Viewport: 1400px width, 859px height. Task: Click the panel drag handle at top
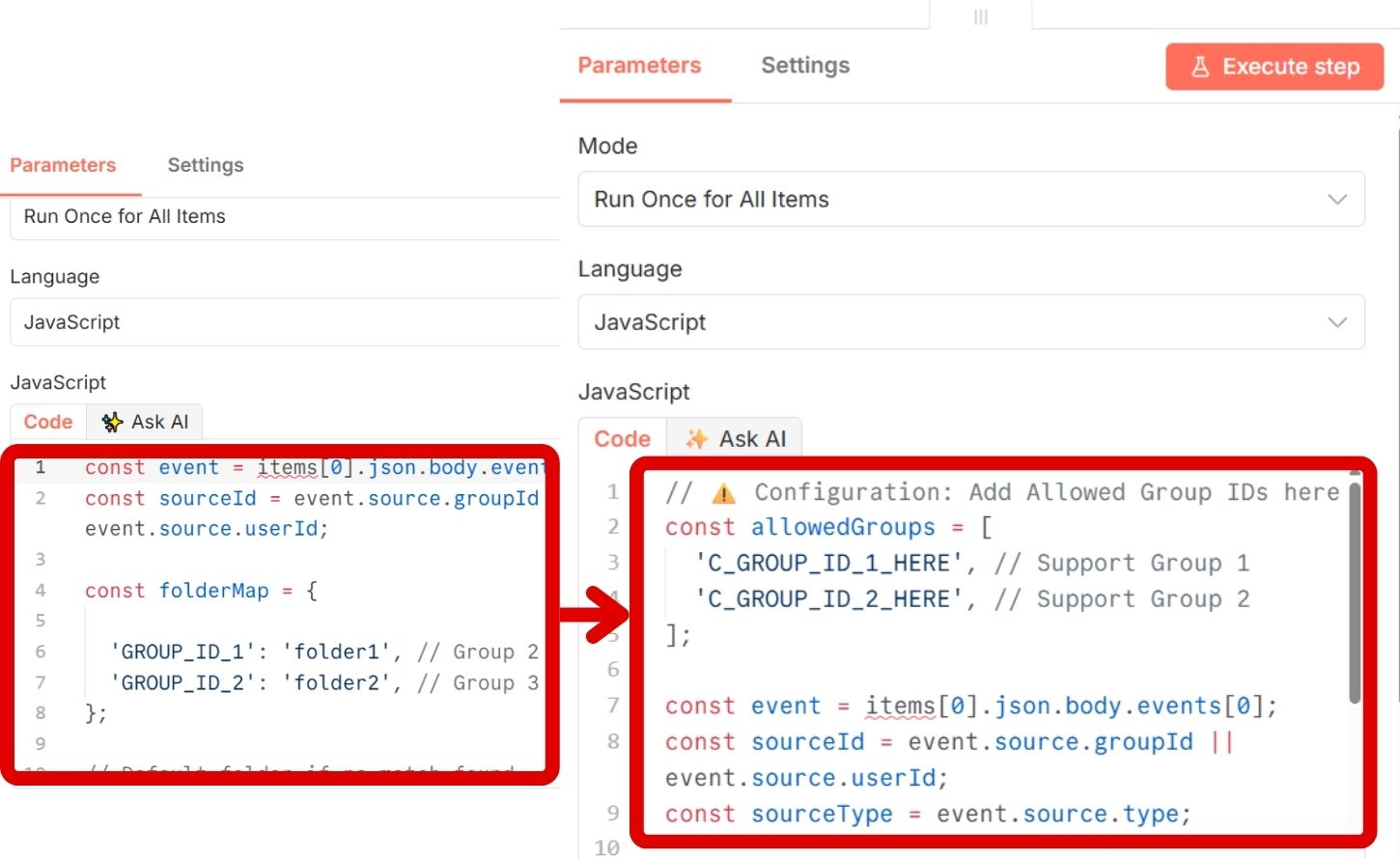[981, 16]
